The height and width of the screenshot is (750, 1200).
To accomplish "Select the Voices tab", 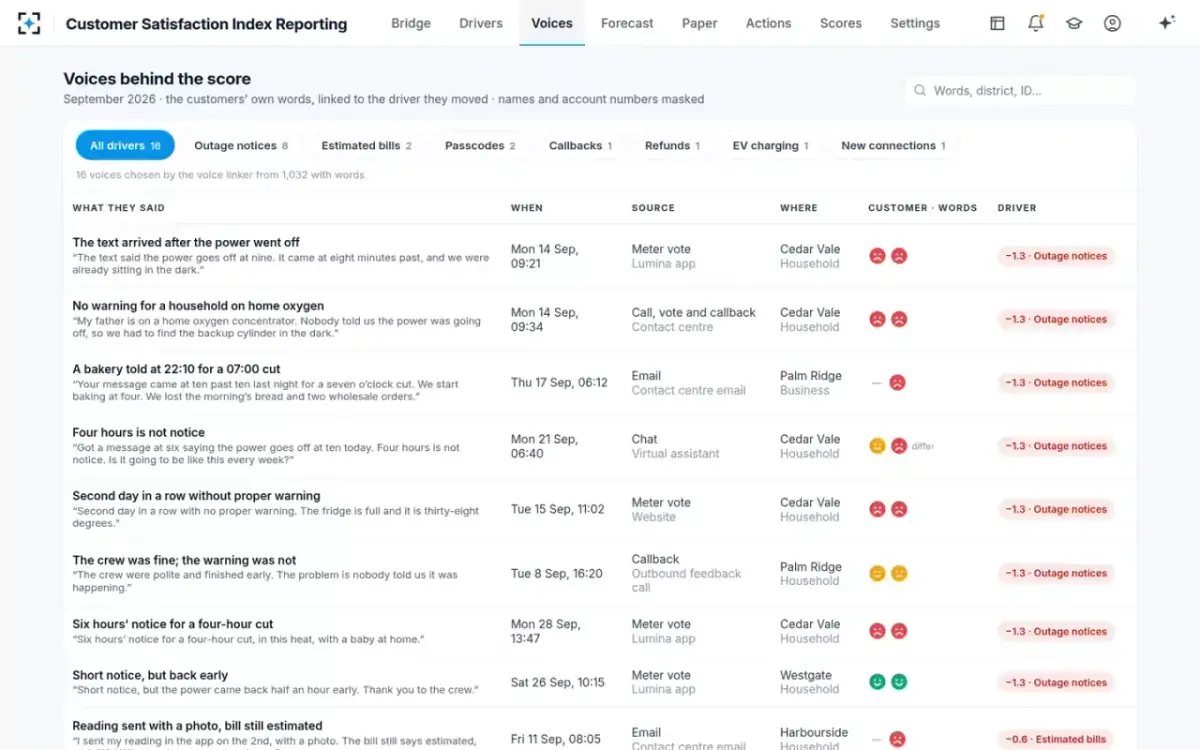I will (552, 23).
